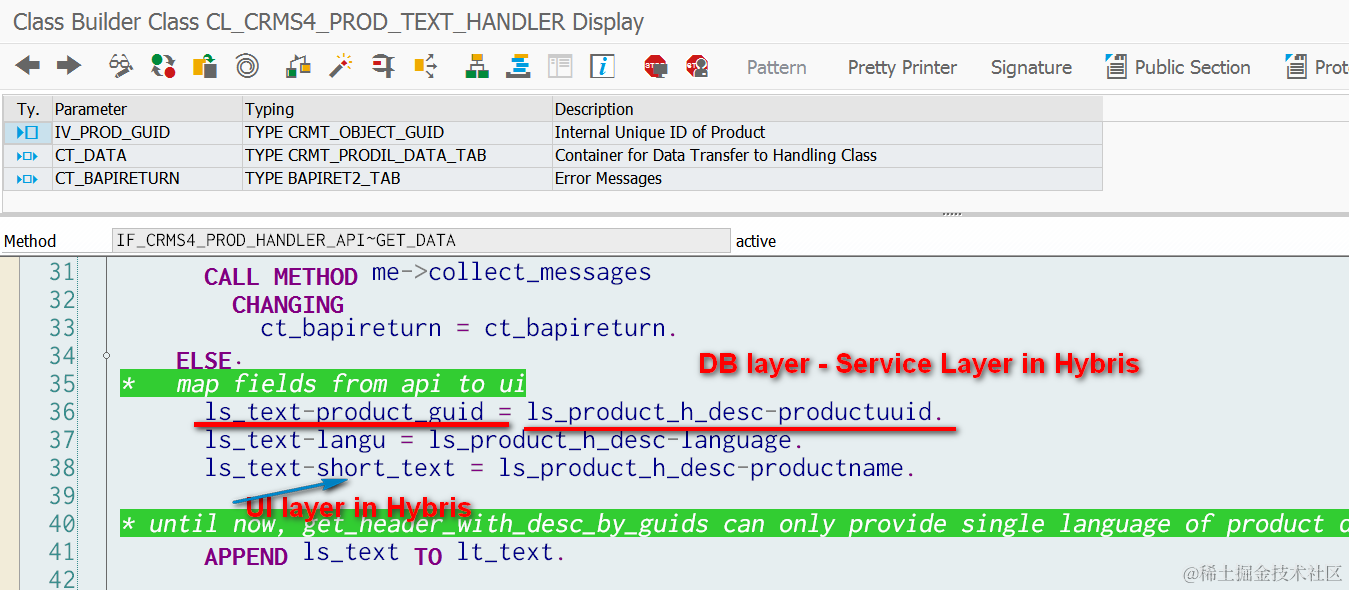The height and width of the screenshot is (590, 1349).
Task: Select the CT_BAPIRETURN parameter cell
Action: (148, 178)
